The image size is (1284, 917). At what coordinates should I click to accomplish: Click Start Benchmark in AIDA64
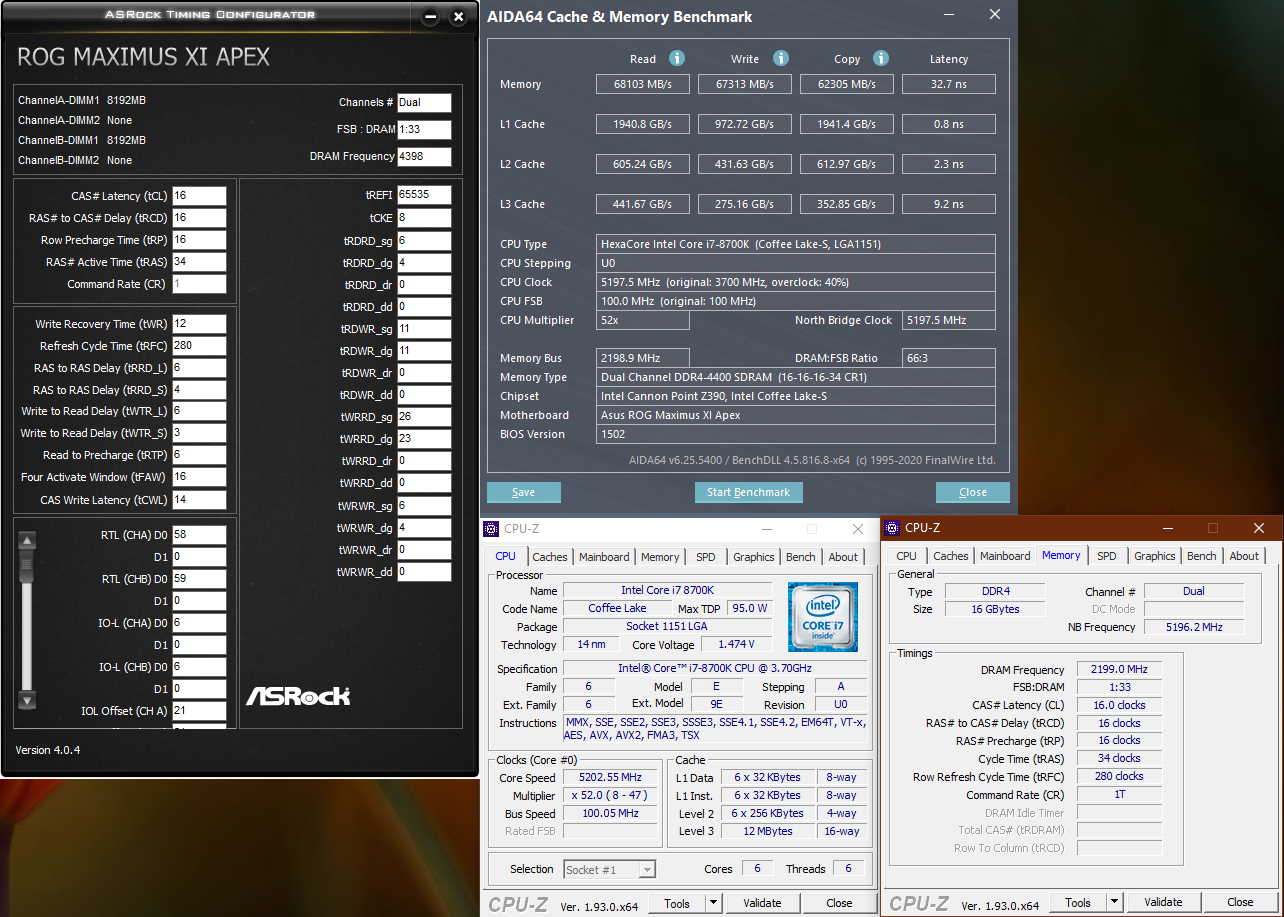[x=749, y=492]
